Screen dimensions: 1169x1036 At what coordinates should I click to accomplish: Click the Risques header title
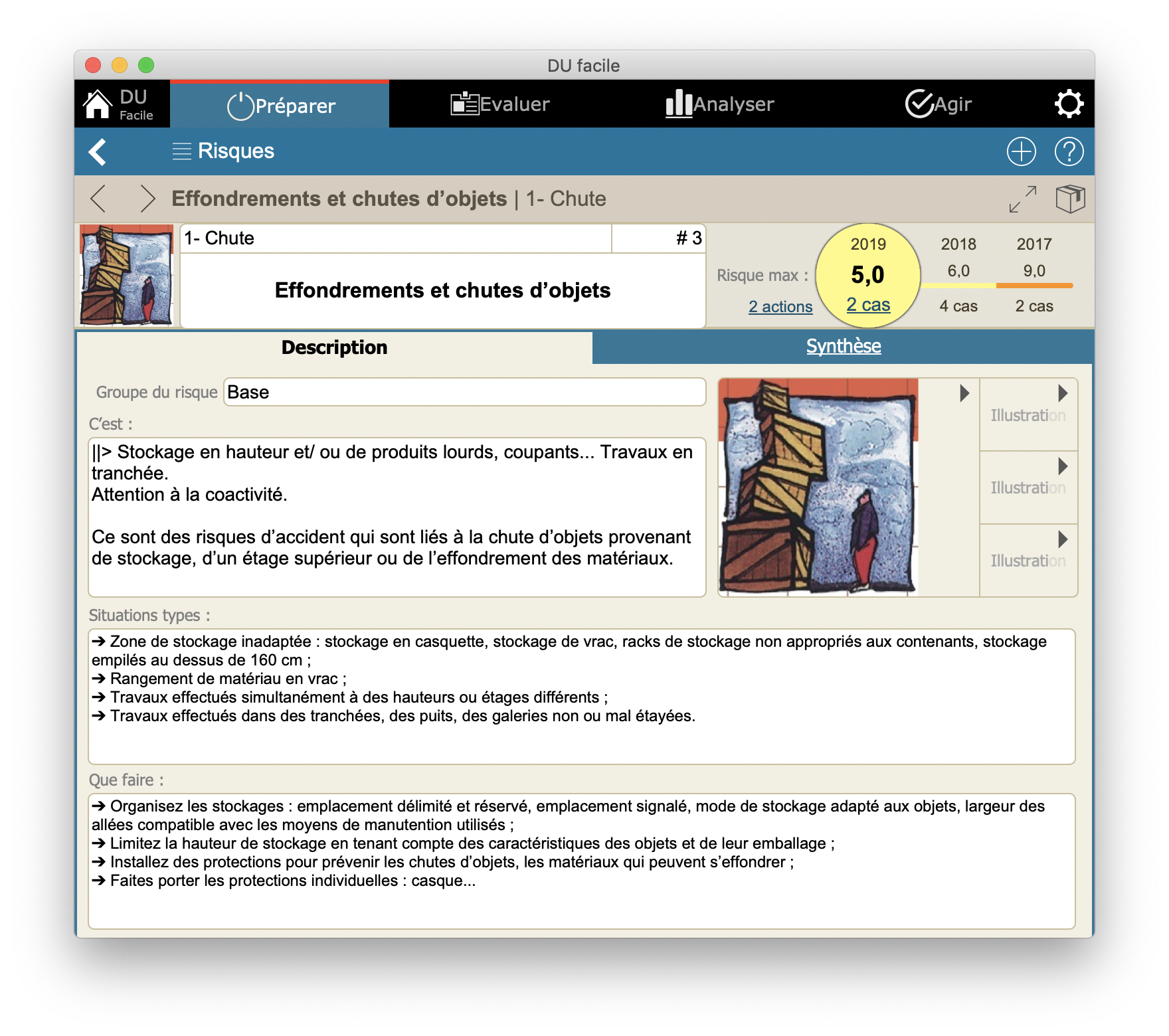click(x=236, y=151)
